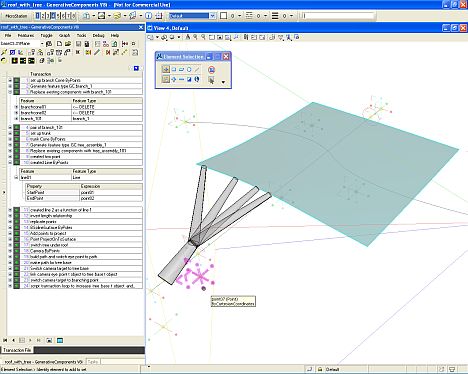Expand the branchcone01 feature row
Viewport: 468px width, 374px height.
point(16,107)
